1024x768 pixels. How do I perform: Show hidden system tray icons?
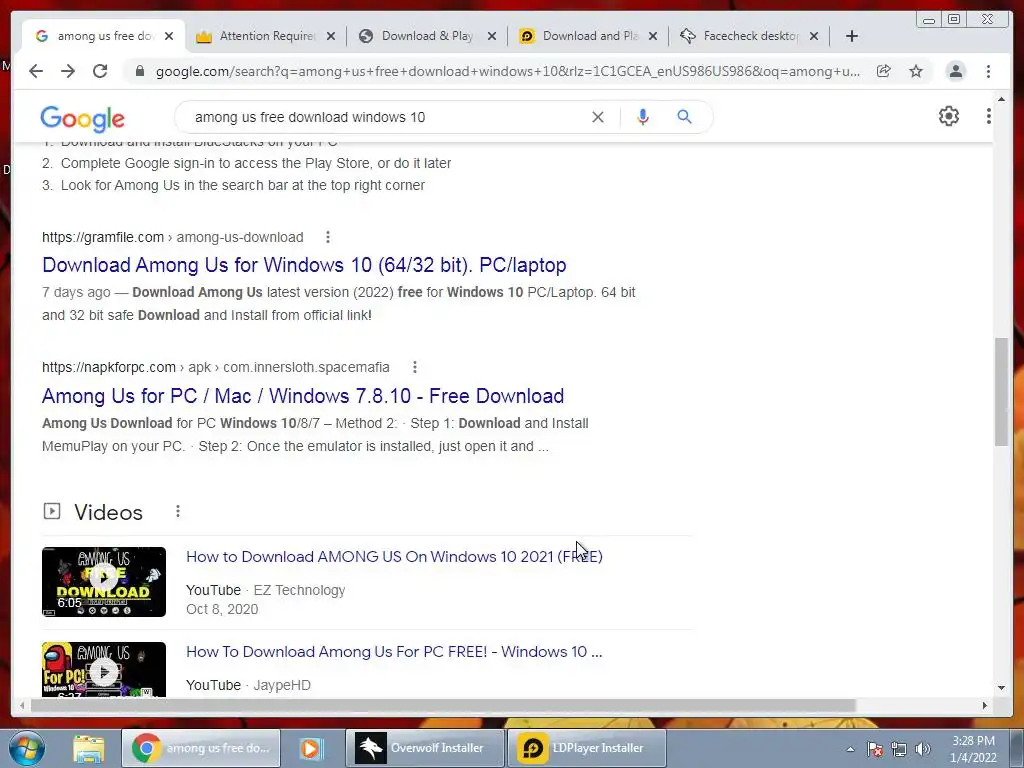(850, 749)
